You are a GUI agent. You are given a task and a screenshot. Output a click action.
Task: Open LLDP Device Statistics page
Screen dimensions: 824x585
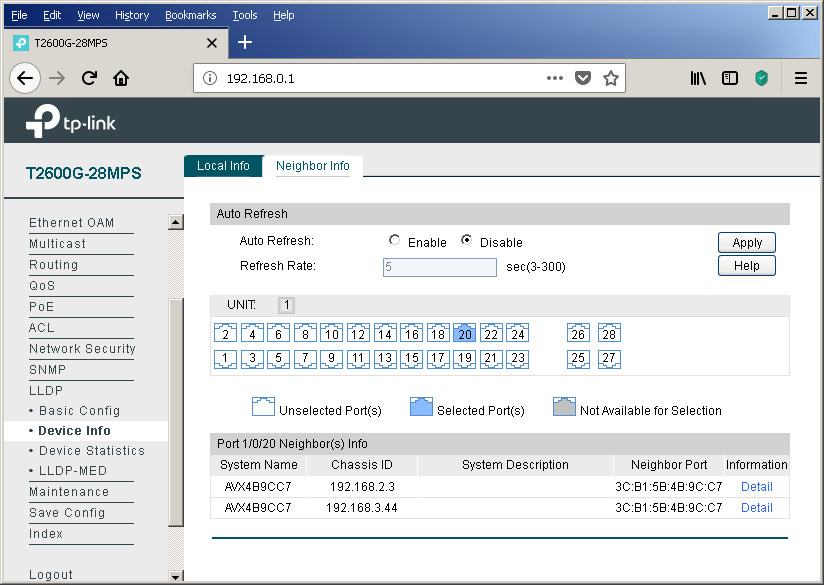click(x=92, y=451)
